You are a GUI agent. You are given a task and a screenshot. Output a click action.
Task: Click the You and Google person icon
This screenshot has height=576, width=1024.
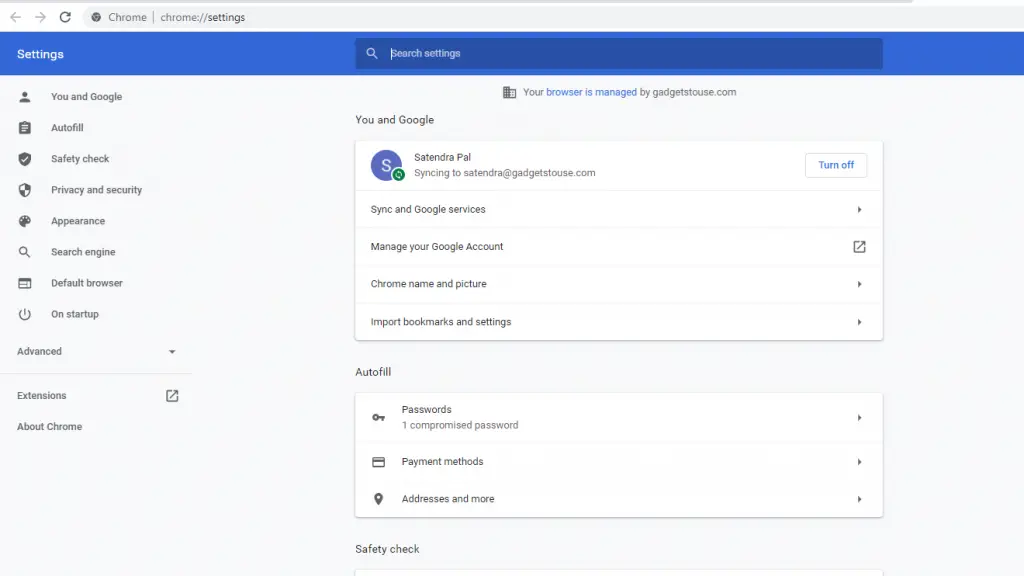pos(25,97)
